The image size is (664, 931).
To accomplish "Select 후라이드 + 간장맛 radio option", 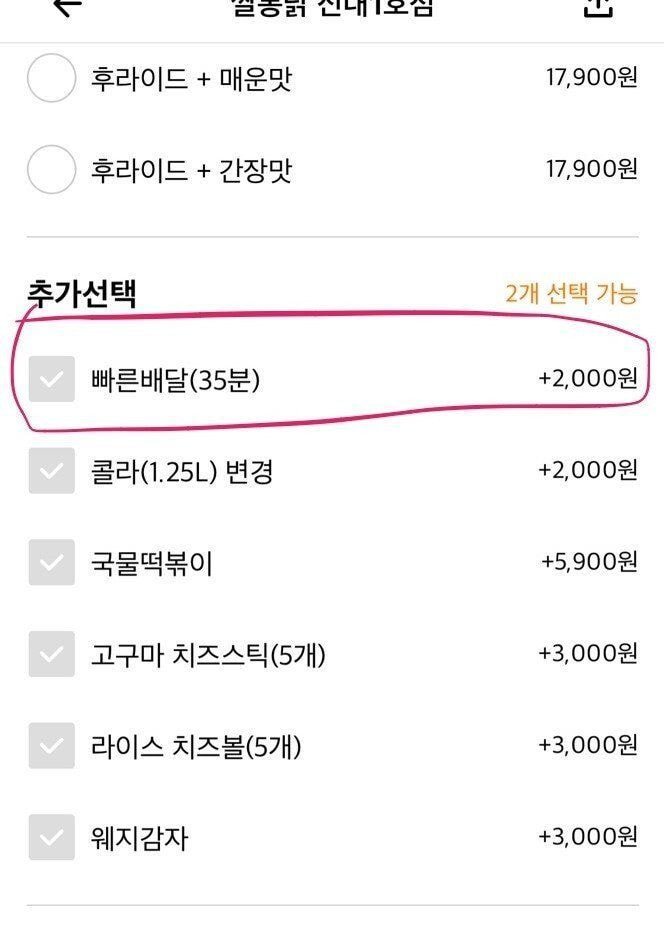I will click(52, 169).
